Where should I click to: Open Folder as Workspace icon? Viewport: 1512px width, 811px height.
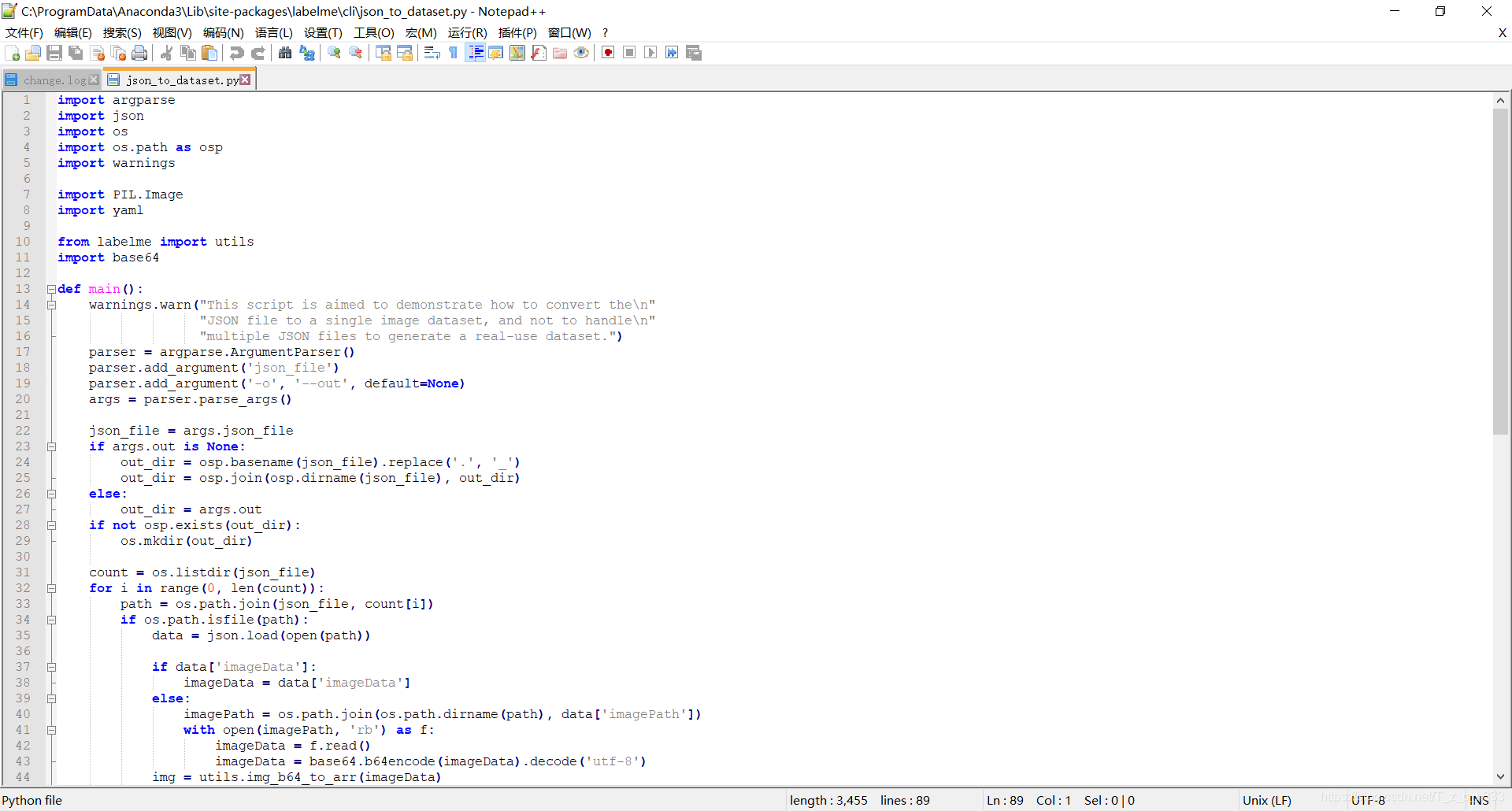(x=560, y=53)
